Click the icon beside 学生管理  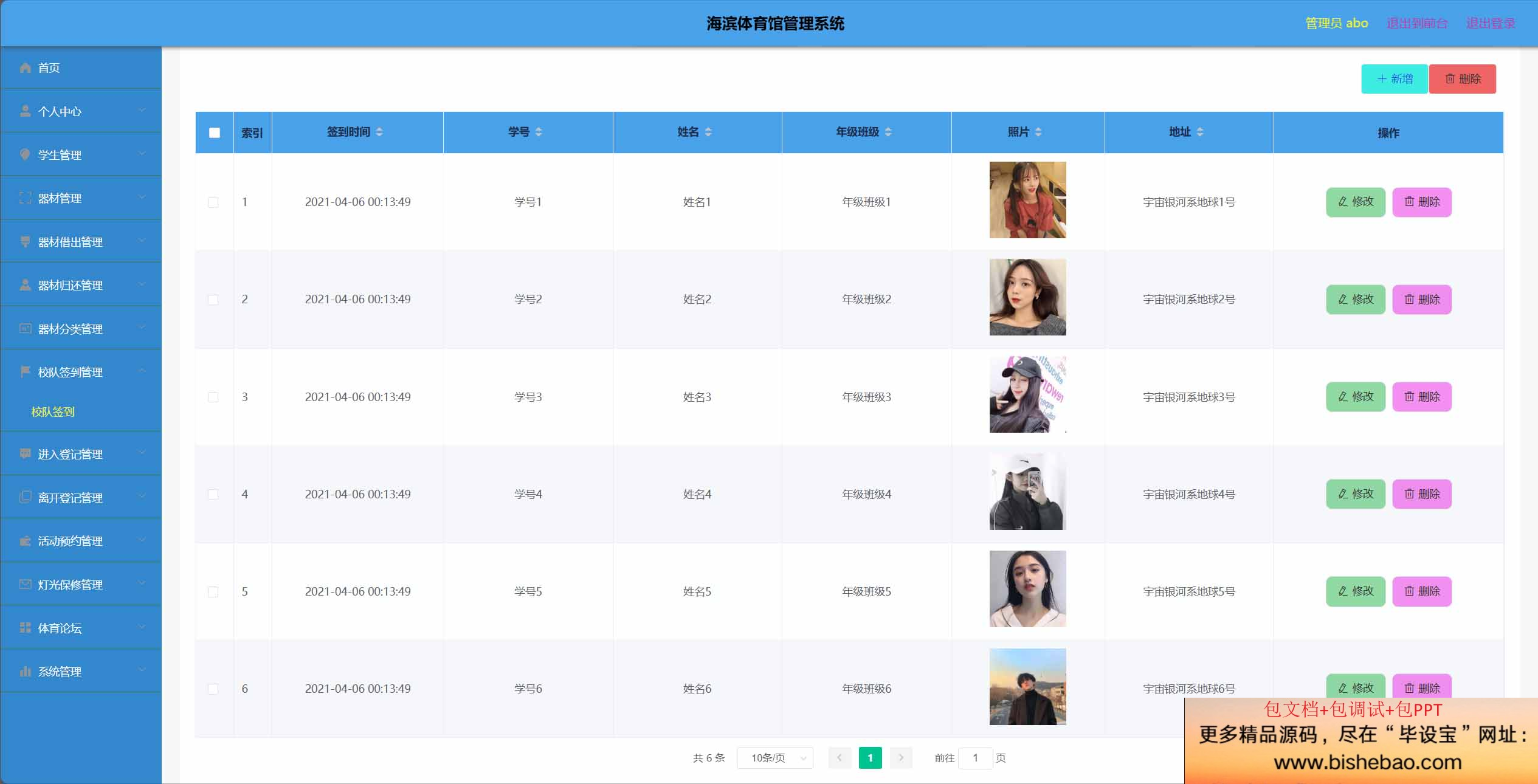pos(25,154)
